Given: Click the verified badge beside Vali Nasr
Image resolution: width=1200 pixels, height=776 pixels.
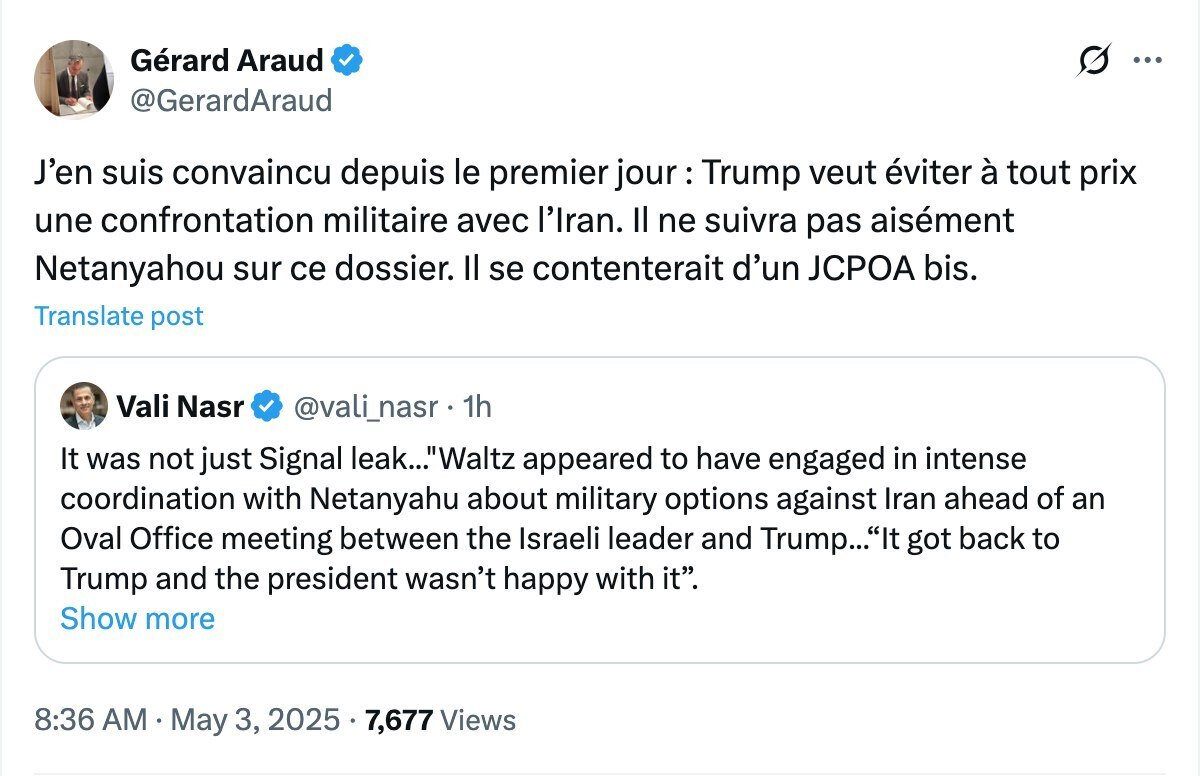Looking at the screenshot, I should coord(266,406).
